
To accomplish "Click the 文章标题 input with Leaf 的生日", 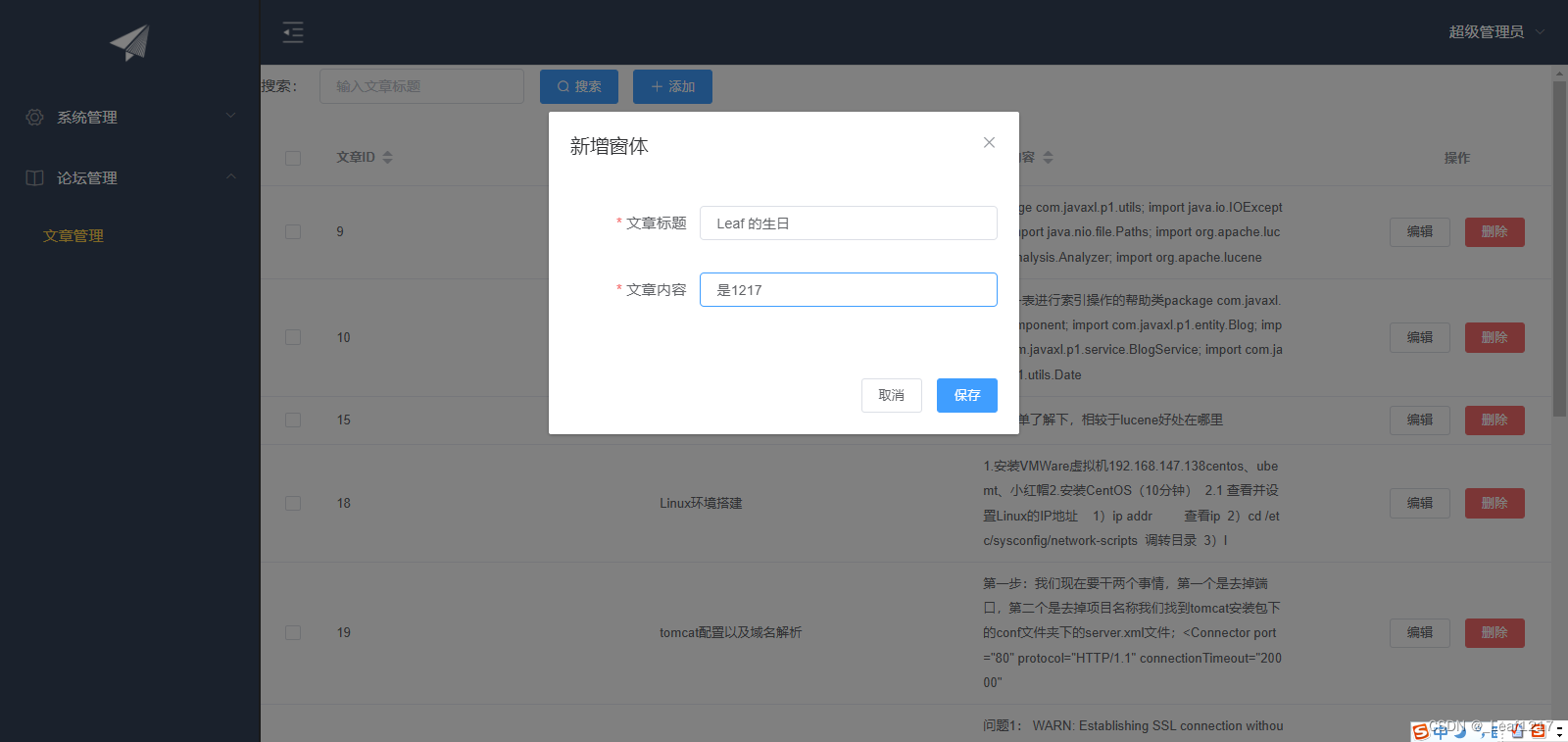I will pyautogui.click(x=849, y=223).
